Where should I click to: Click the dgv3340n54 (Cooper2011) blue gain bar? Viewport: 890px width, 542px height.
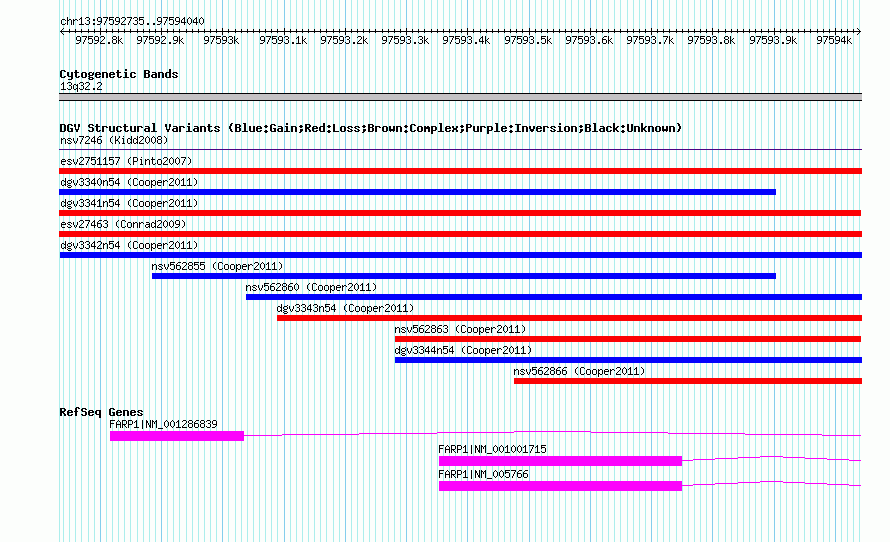point(417,192)
